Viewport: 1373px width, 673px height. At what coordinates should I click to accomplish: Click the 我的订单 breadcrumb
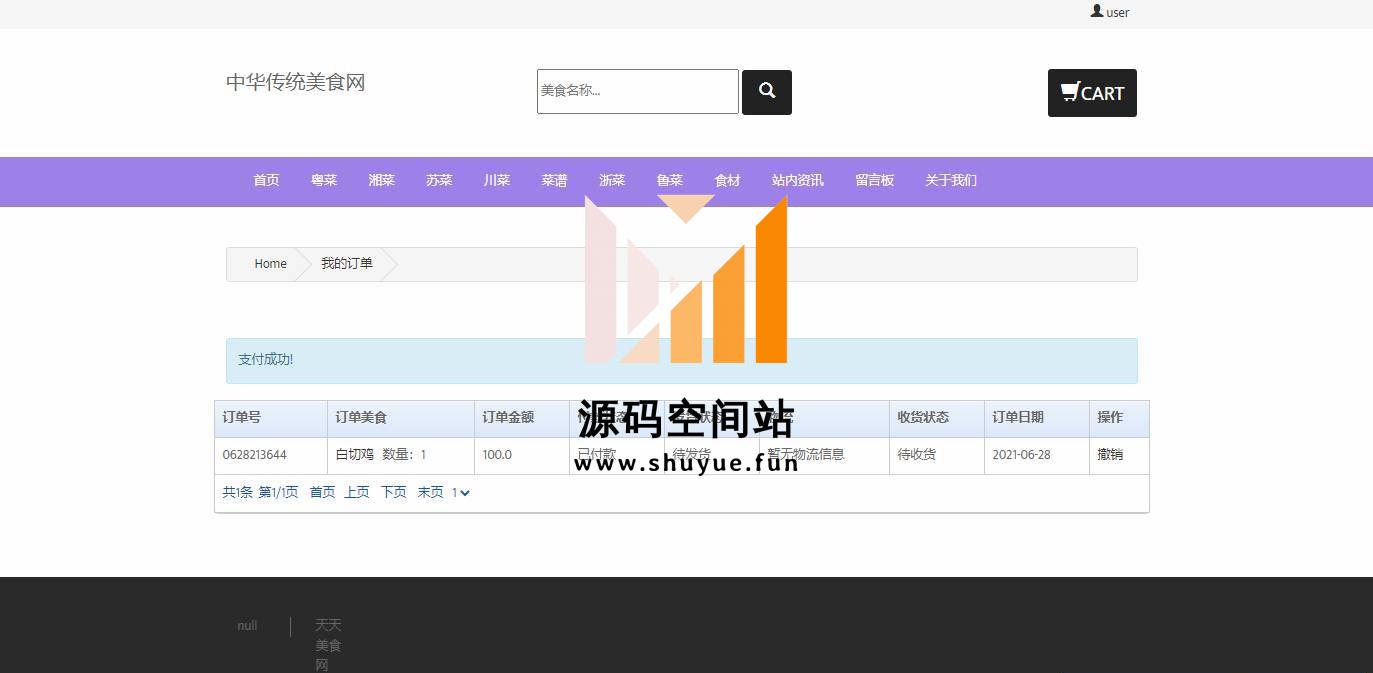pos(347,264)
